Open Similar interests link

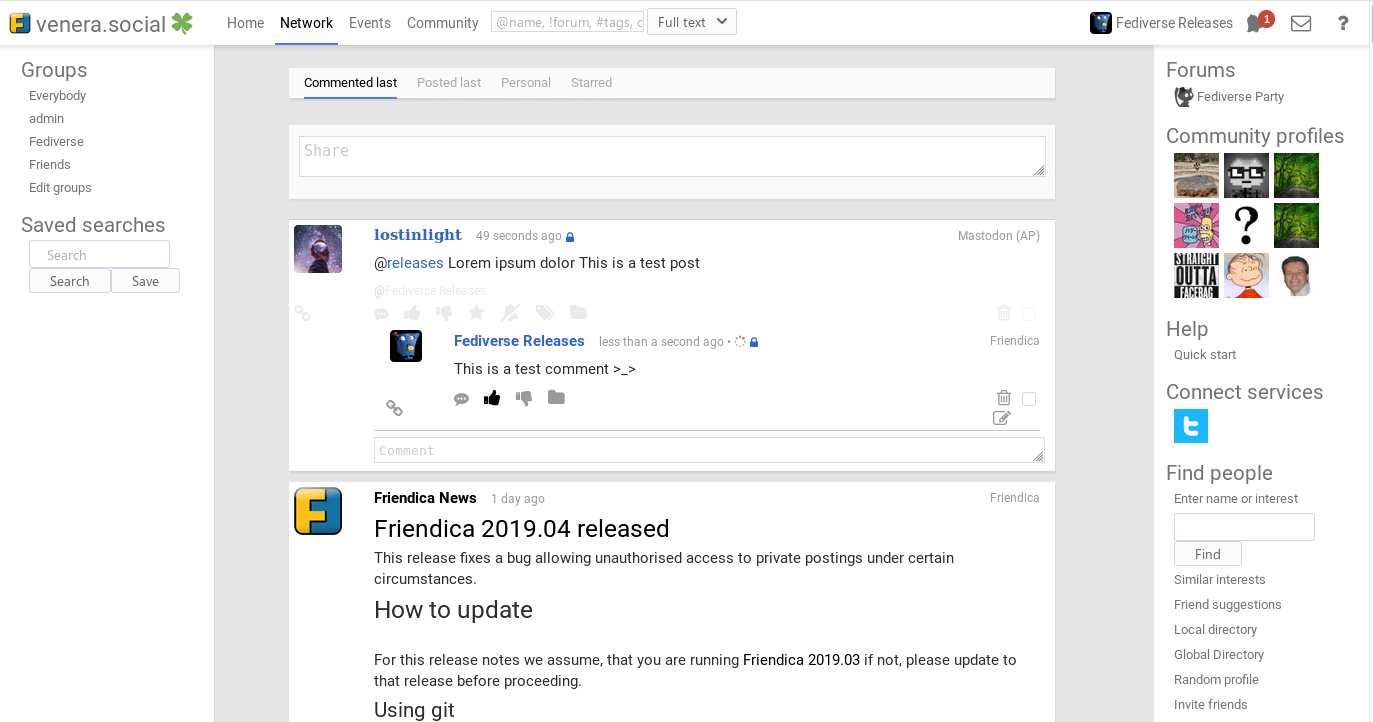pyautogui.click(x=1220, y=580)
